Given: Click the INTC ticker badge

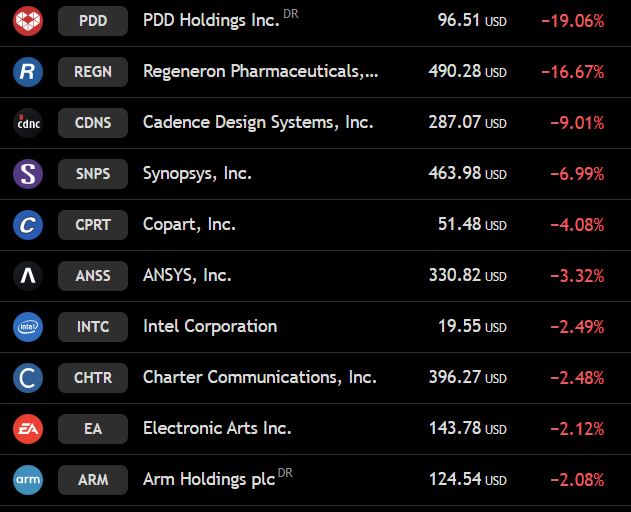Looking at the screenshot, I should pyautogui.click(x=93, y=327).
